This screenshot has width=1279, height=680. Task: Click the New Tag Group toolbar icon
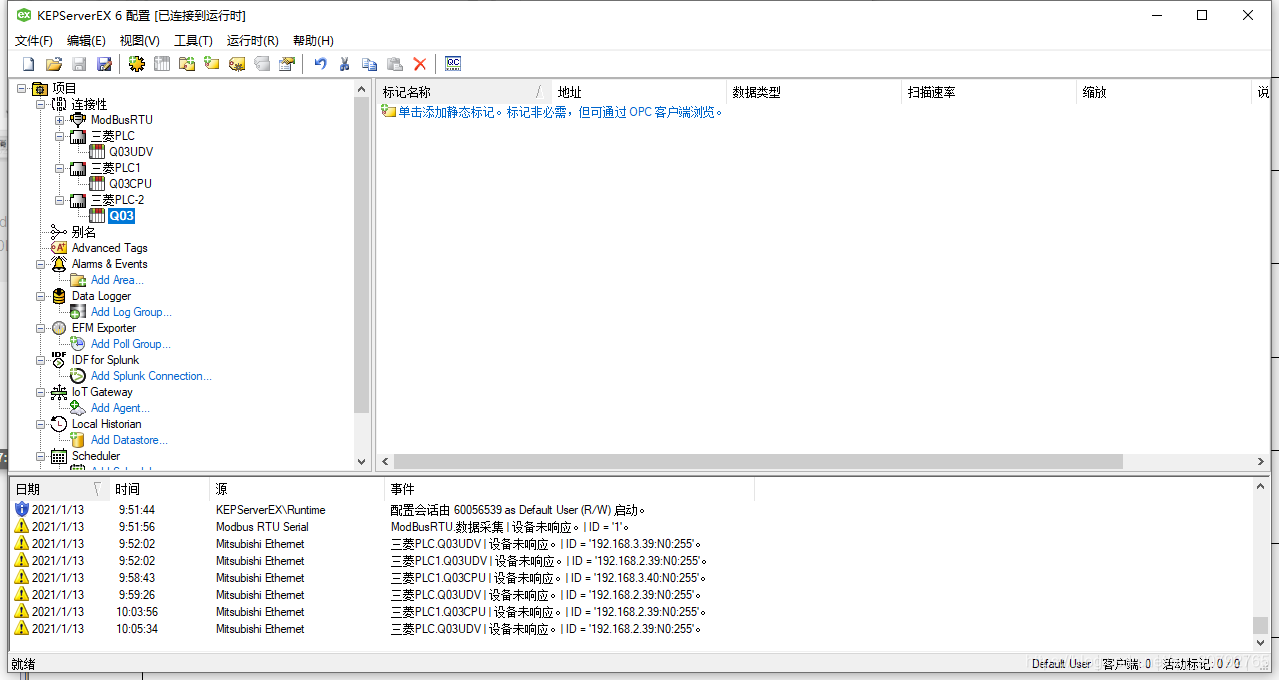(187, 64)
